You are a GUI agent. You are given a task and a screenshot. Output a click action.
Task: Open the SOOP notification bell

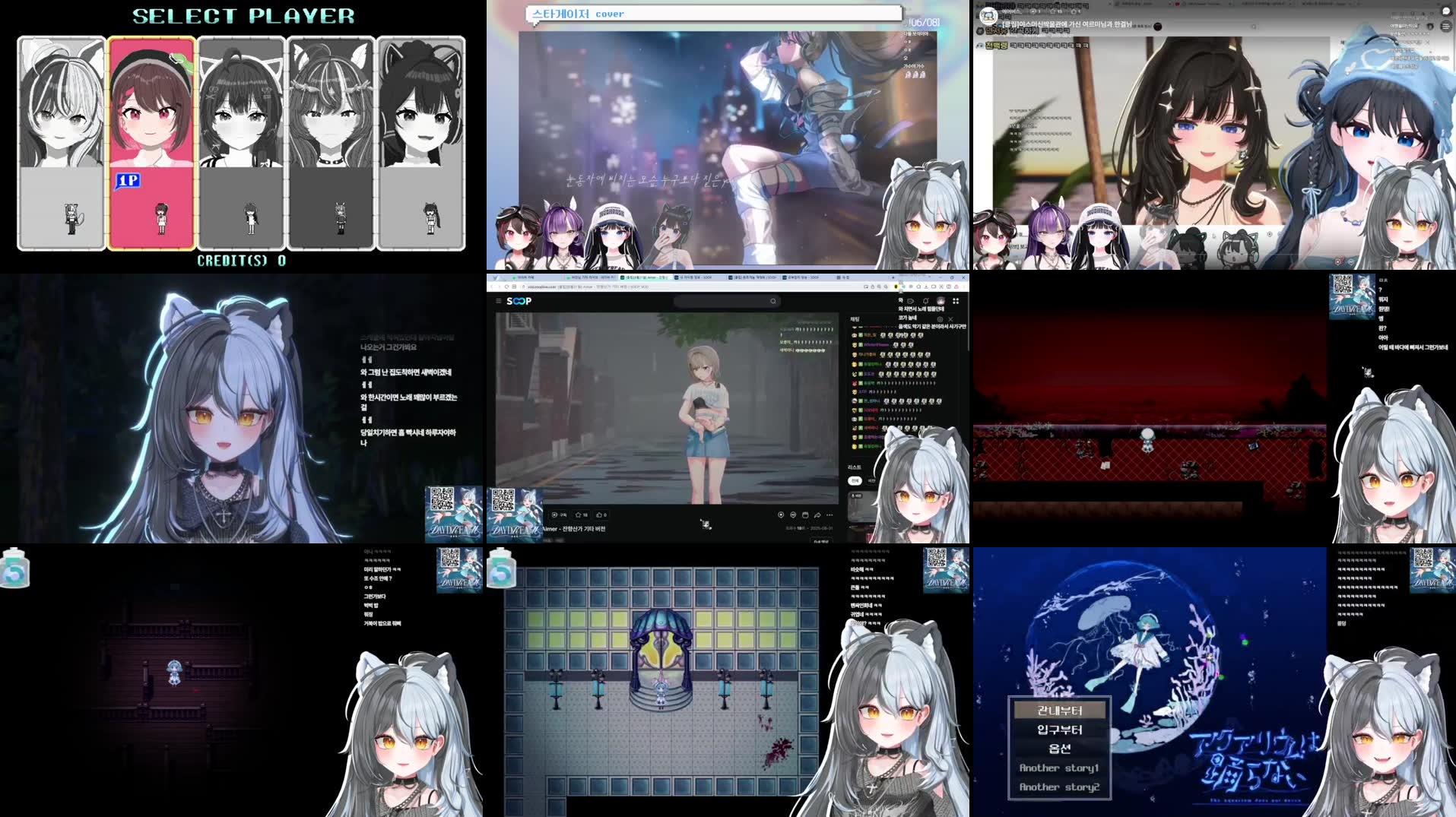(x=925, y=301)
